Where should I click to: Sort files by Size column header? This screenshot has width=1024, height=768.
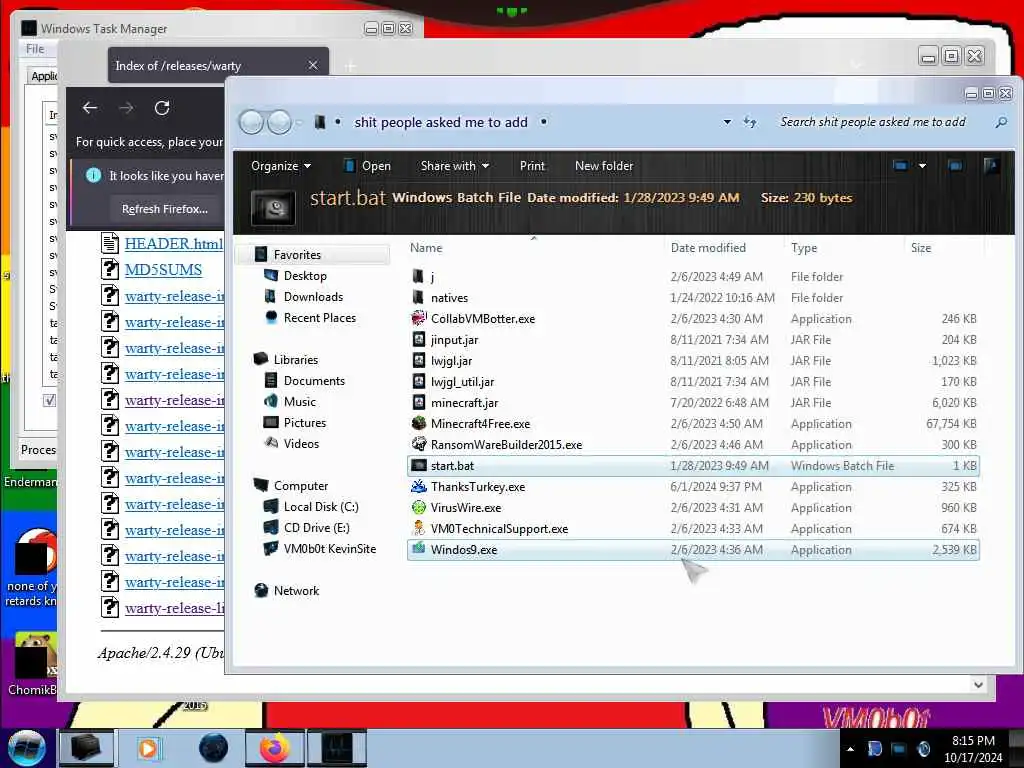coord(921,248)
